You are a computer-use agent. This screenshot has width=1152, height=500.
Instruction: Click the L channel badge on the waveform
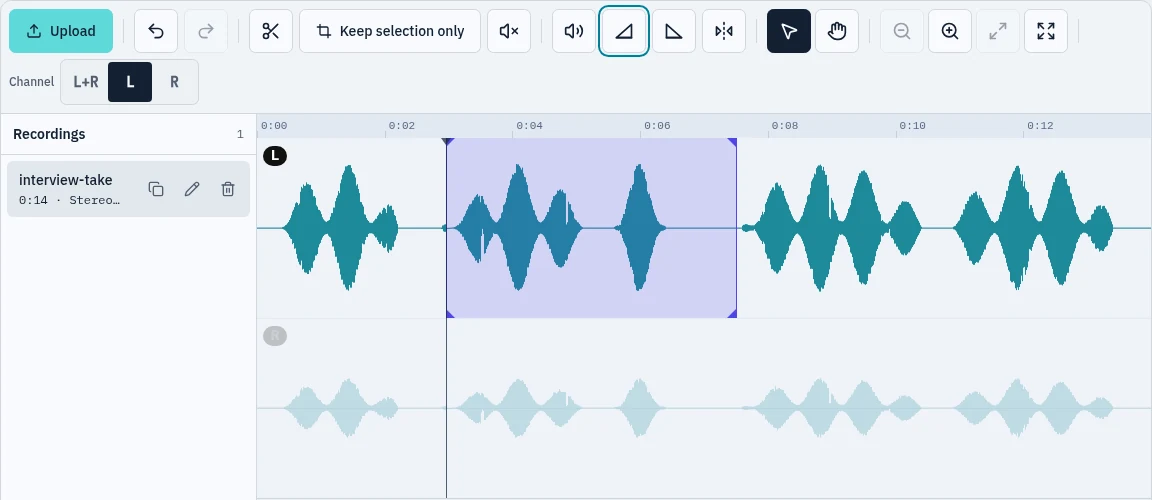pyautogui.click(x=275, y=156)
